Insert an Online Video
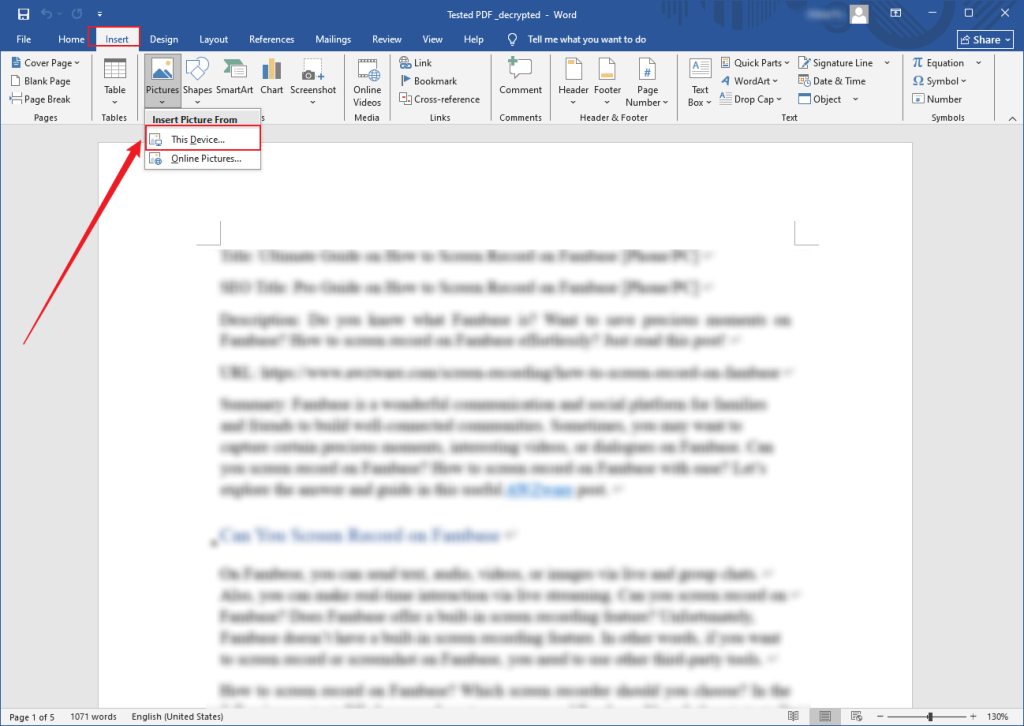 tap(366, 84)
